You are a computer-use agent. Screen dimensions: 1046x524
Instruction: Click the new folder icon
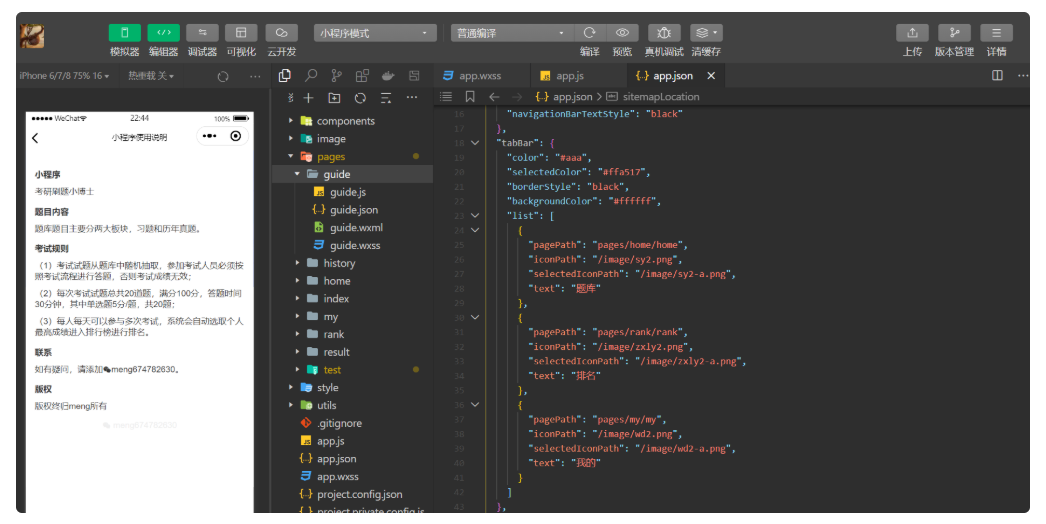[334, 98]
